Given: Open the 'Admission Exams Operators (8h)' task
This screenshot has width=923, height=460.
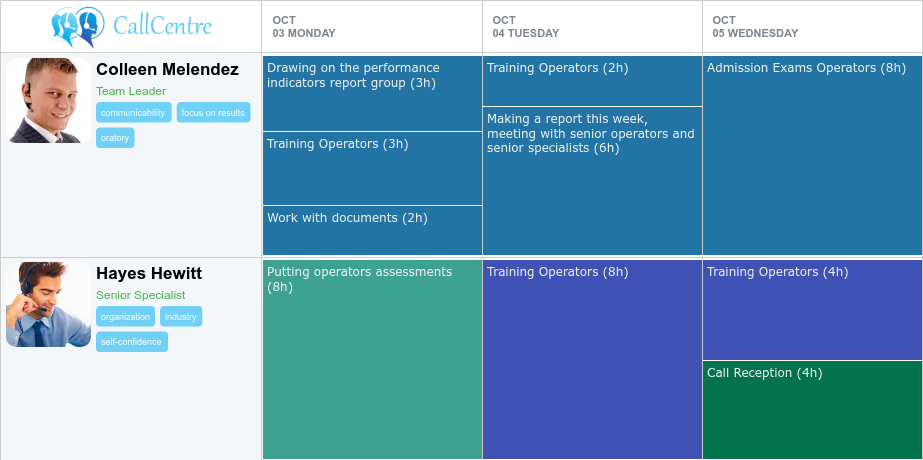Looking at the screenshot, I should 812,155.
